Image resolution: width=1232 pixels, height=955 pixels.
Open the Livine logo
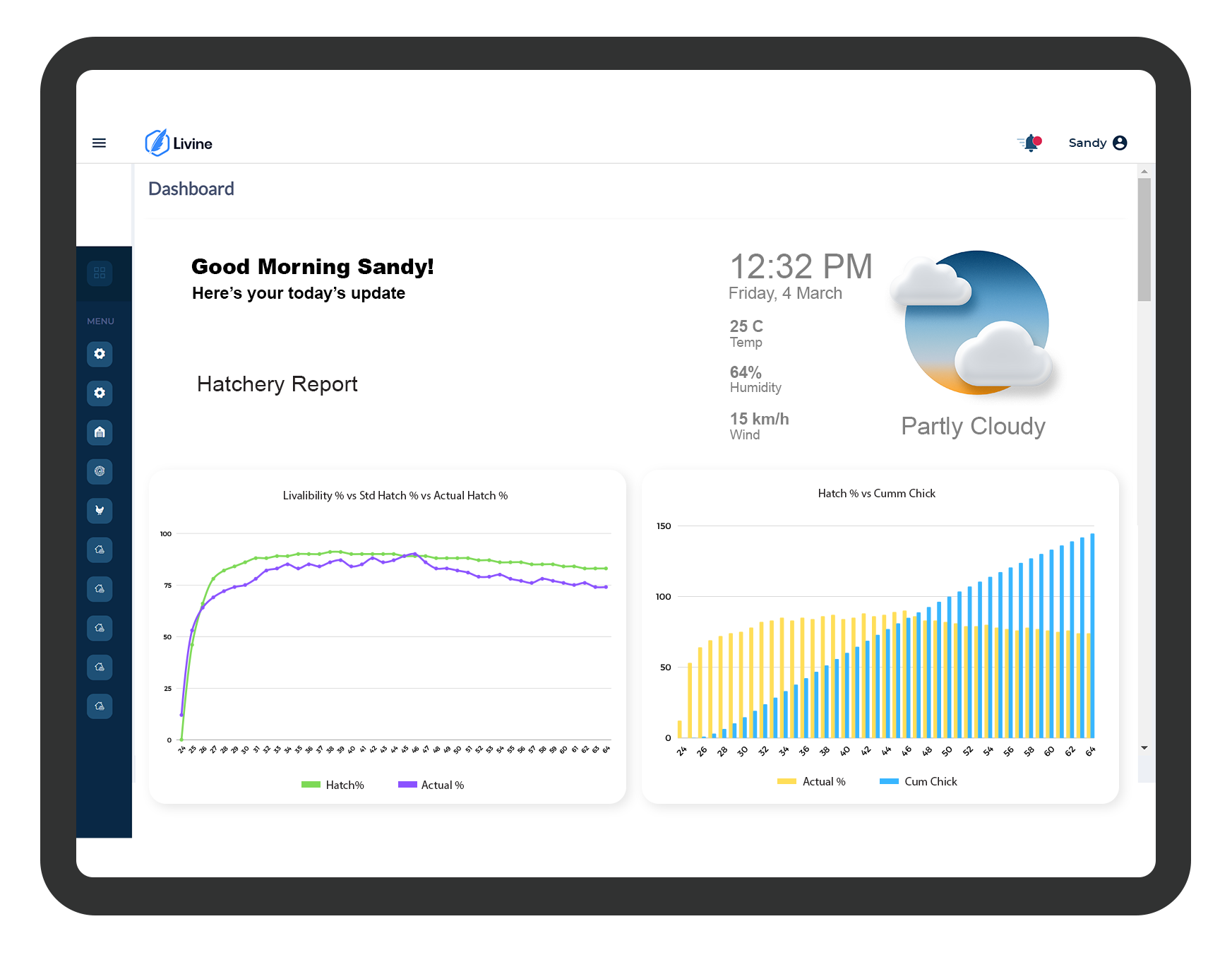tap(179, 142)
